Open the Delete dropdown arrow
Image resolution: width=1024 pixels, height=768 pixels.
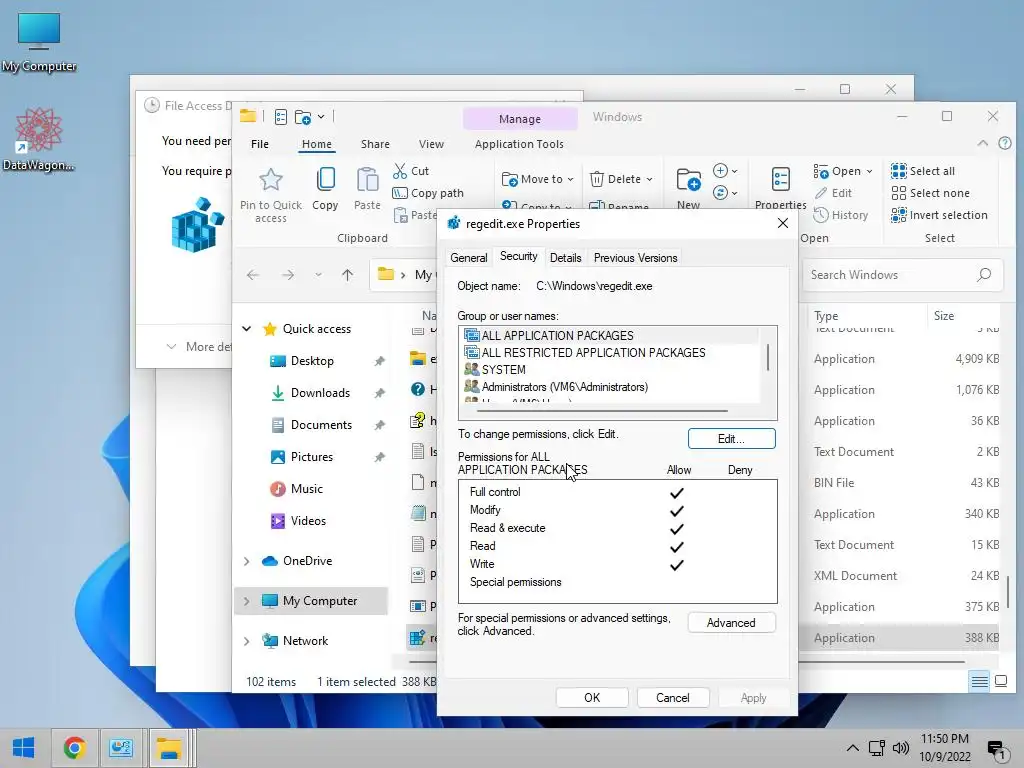(x=649, y=180)
